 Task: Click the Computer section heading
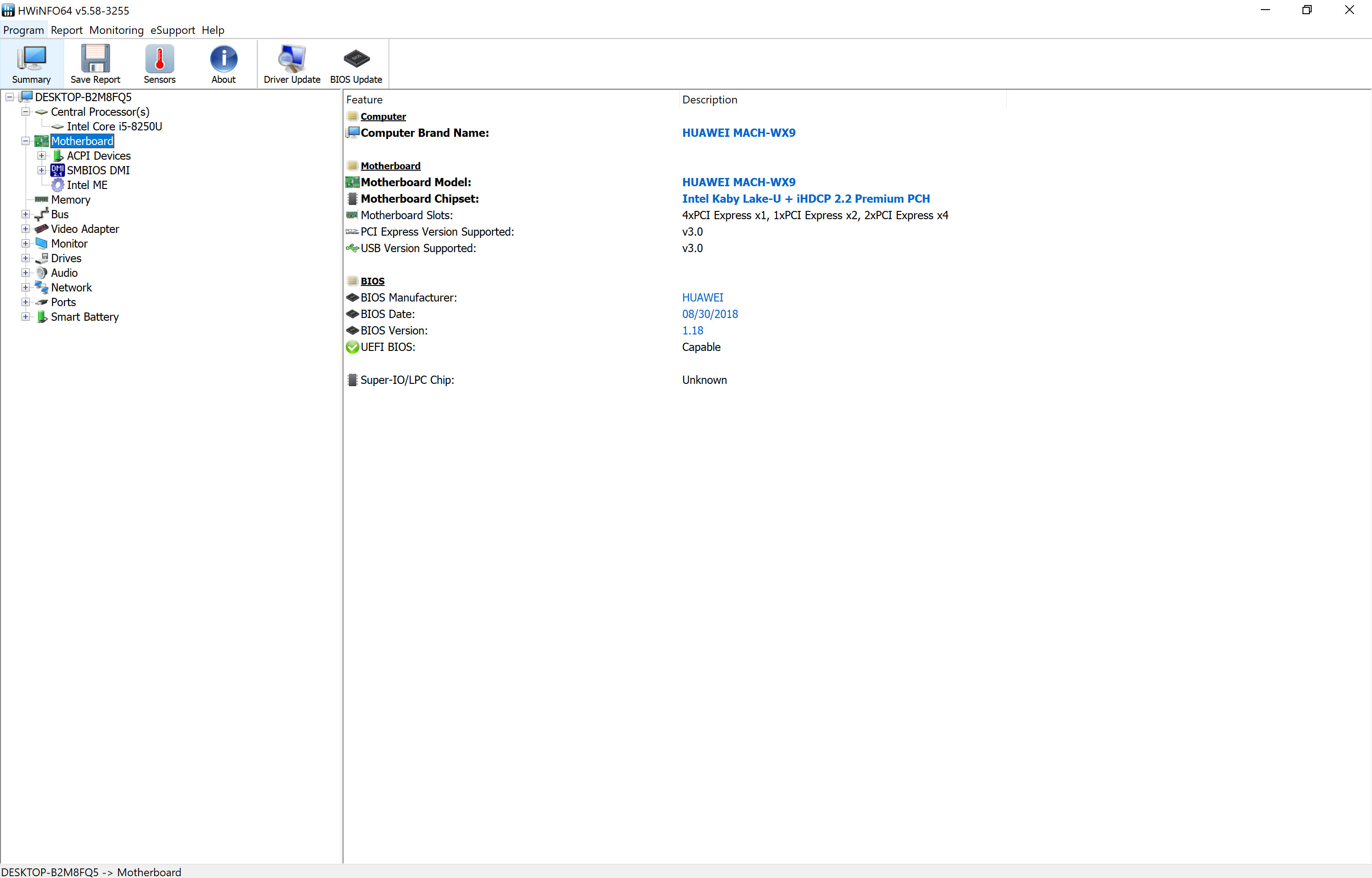[383, 116]
